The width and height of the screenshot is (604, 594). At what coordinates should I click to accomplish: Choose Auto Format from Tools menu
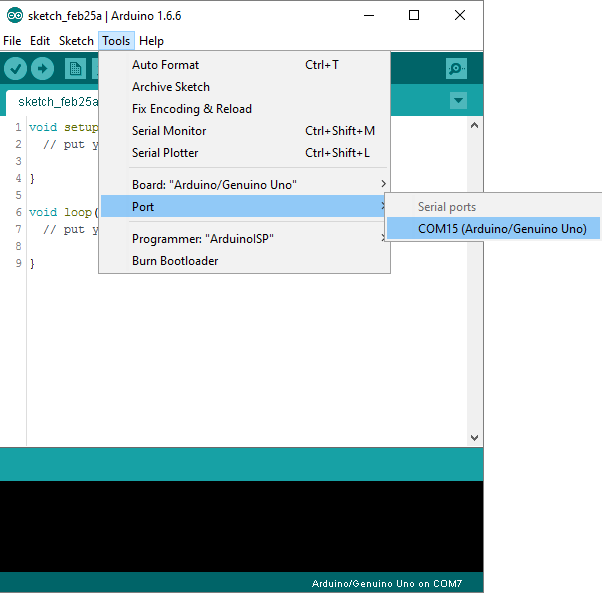244,65
